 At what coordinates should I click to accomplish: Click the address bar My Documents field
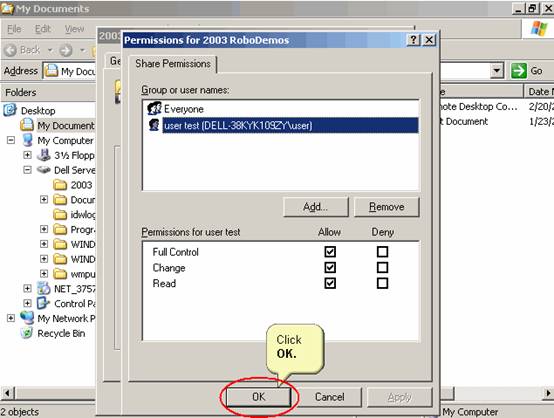tap(69, 71)
